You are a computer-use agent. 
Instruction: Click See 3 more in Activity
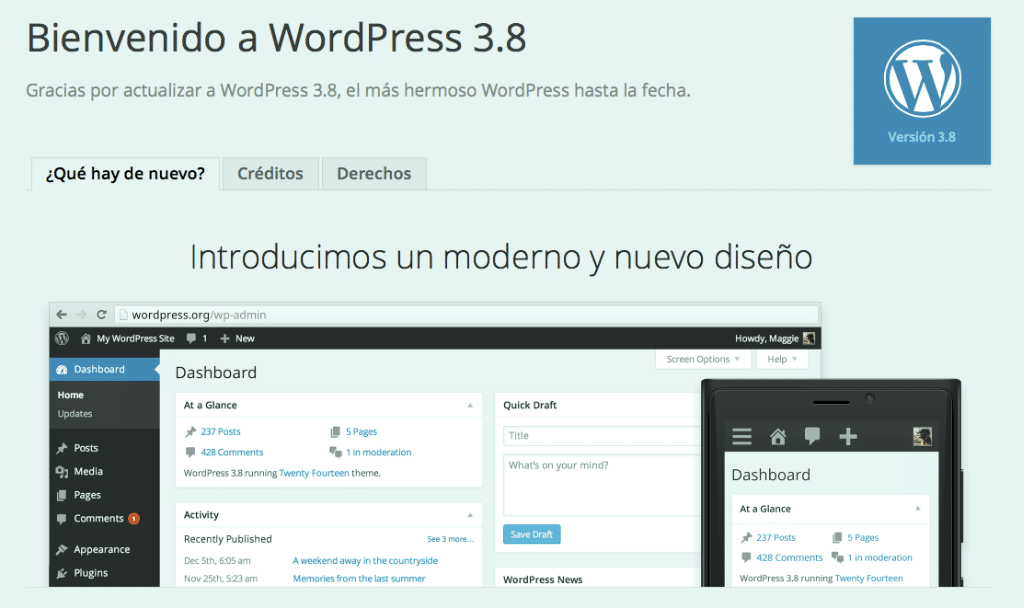pos(451,539)
